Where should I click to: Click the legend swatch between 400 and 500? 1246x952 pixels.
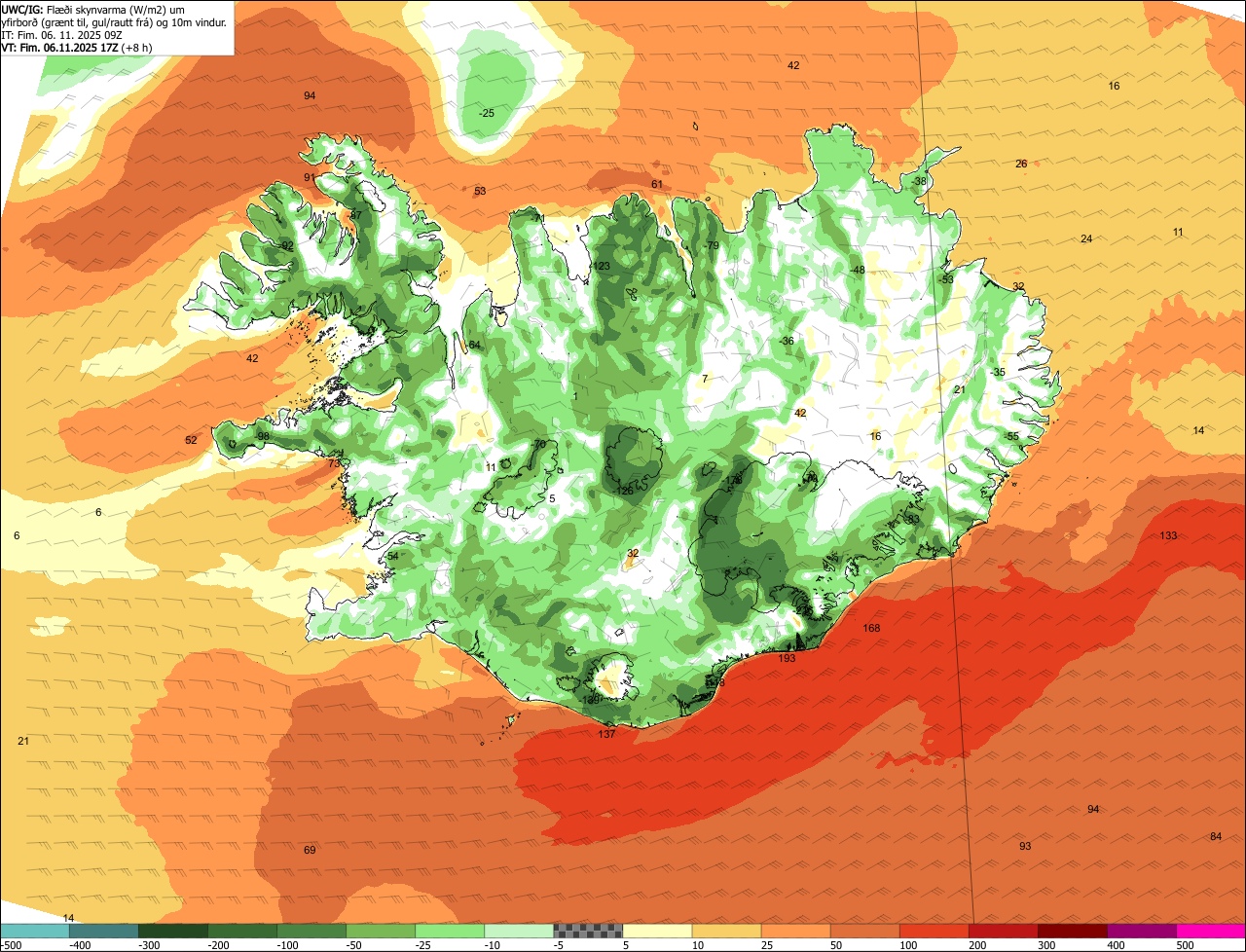tap(1142, 931)
